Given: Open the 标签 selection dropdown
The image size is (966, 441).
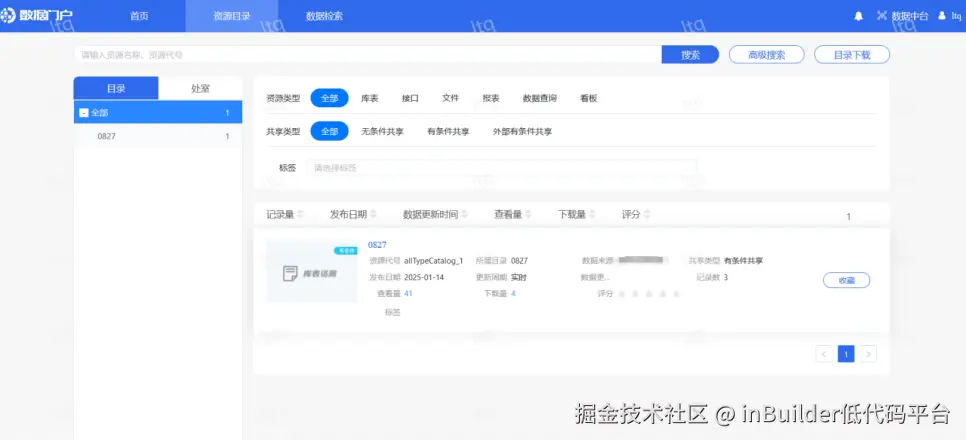Looking at the screenshot, I should (501, 168).
